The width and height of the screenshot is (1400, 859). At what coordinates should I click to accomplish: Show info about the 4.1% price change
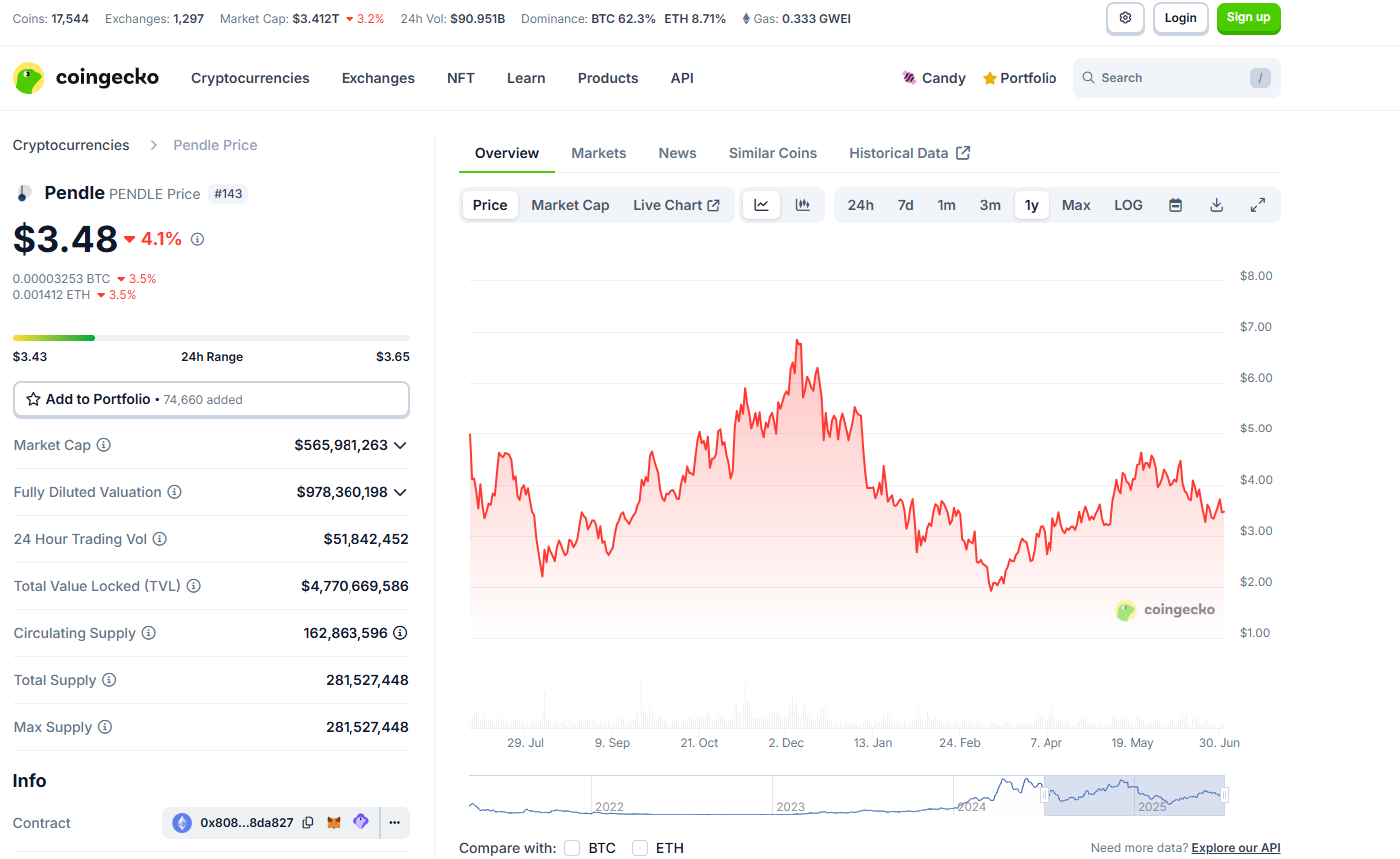197,239
